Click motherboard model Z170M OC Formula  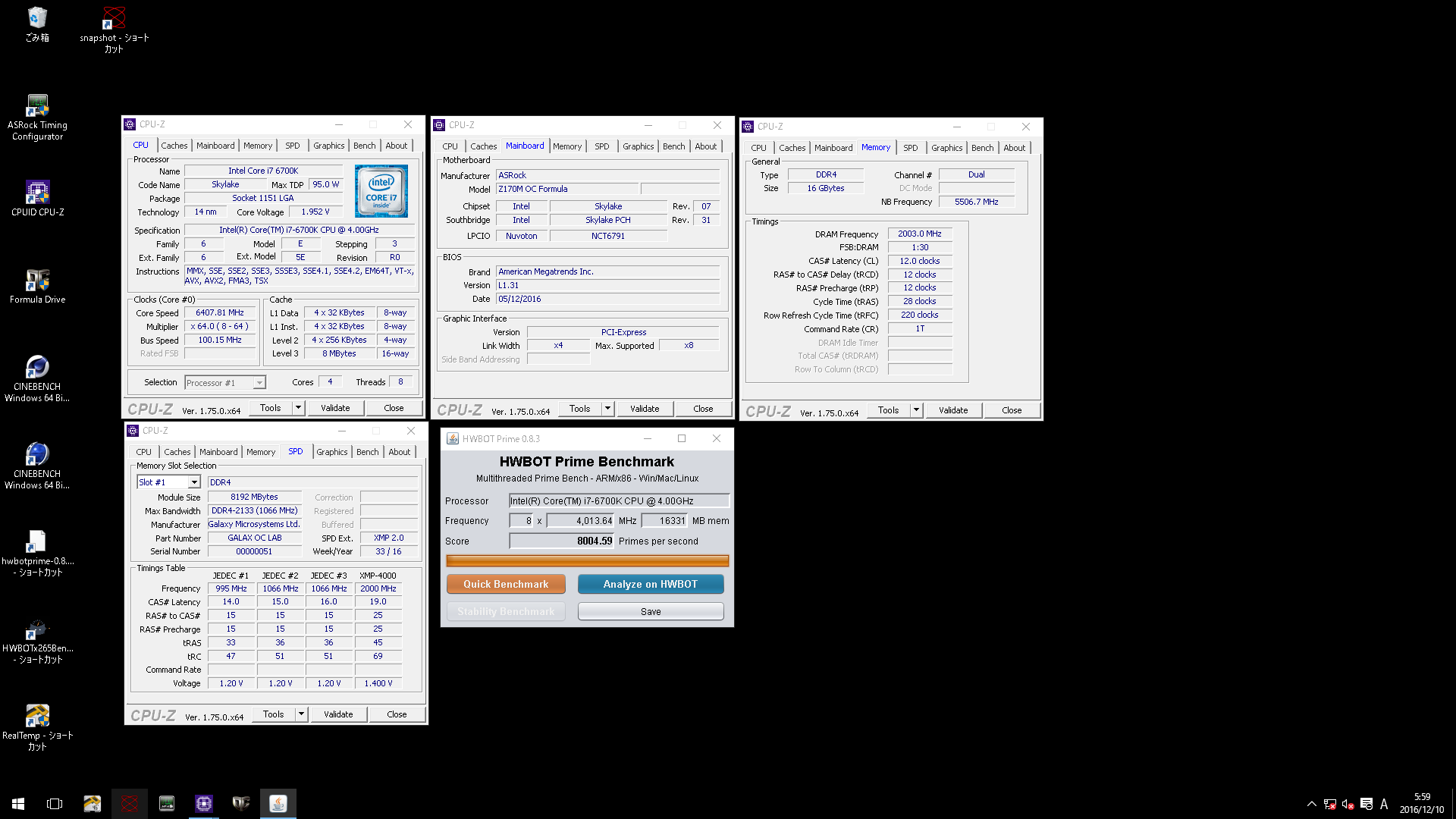567,189
